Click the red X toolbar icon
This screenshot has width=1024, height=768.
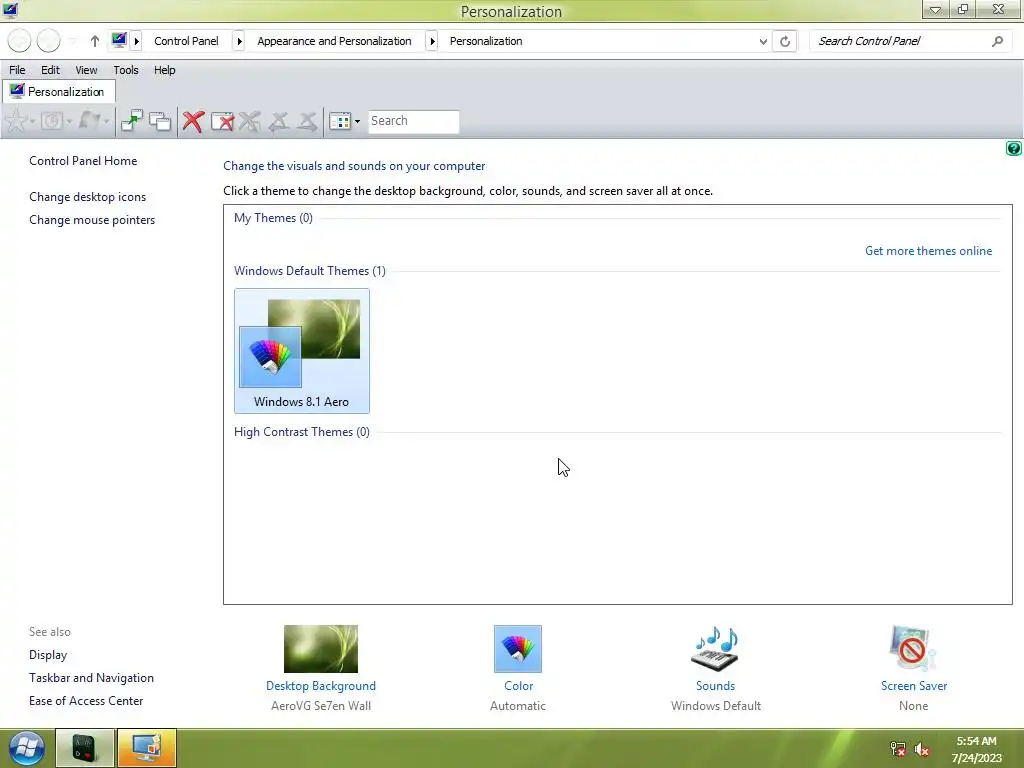pyautogui.click(x=193, y=121)
